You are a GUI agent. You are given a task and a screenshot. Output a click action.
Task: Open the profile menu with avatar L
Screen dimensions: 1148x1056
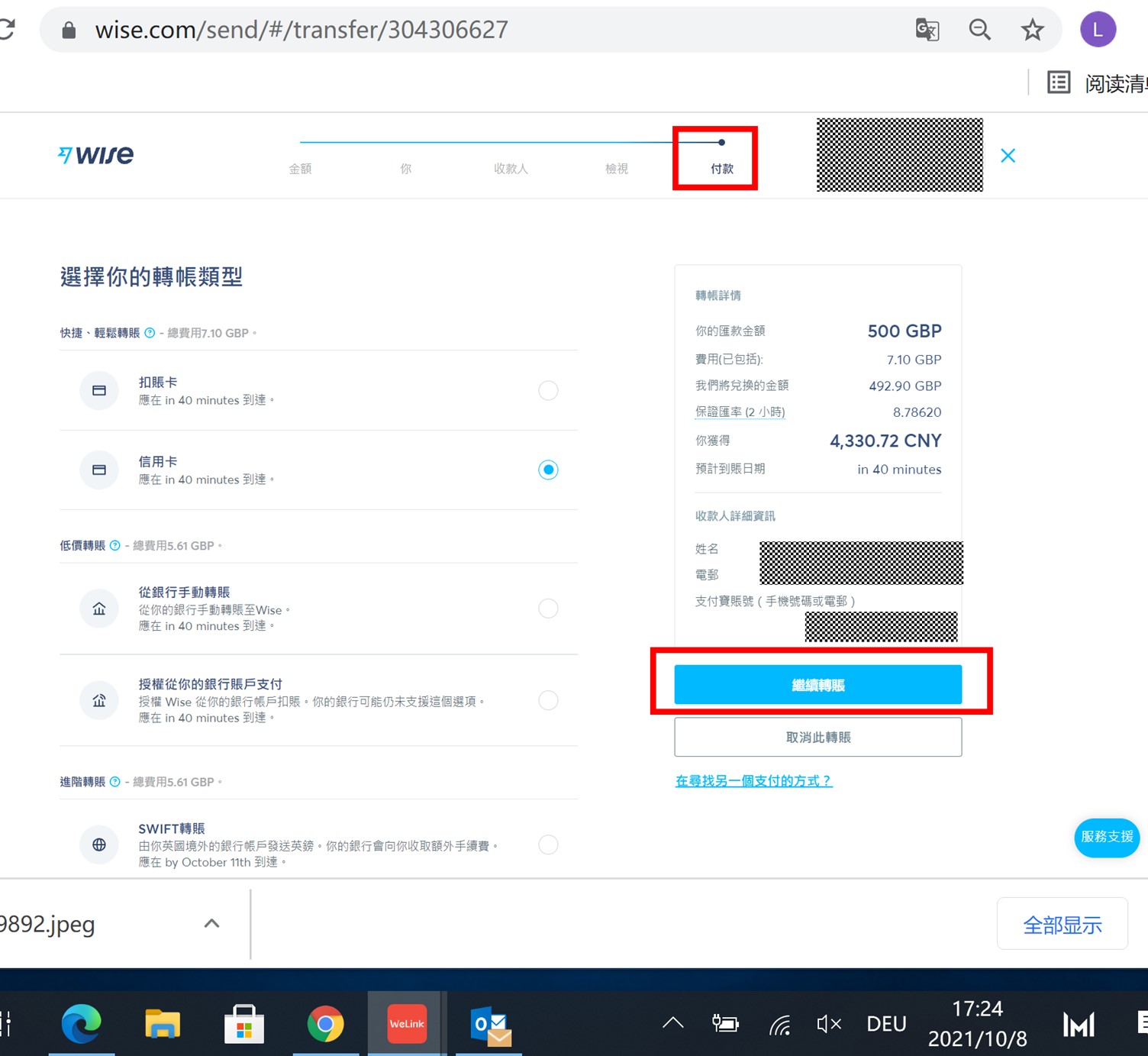1098,30
